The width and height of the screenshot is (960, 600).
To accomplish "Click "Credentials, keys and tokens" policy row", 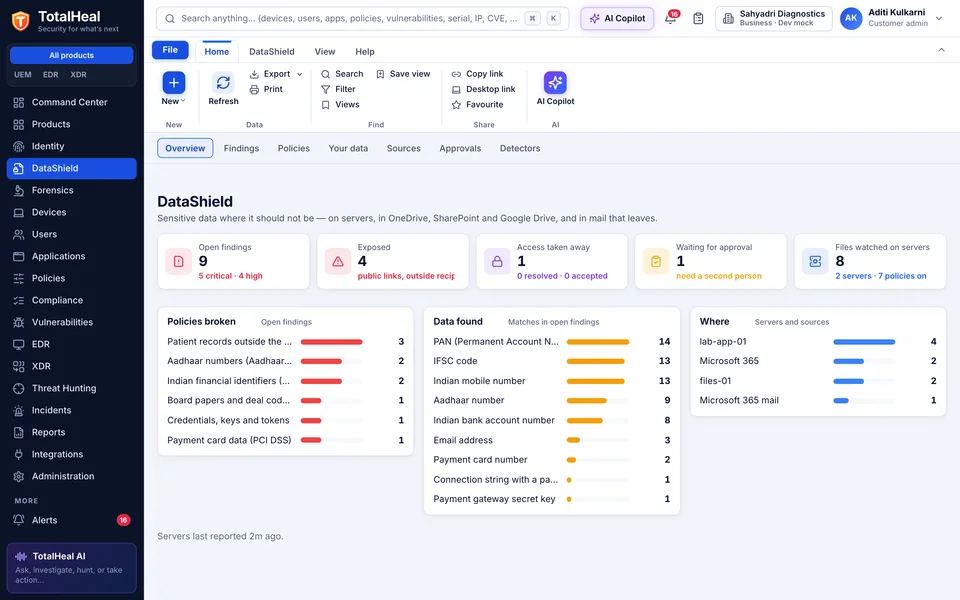I will pyautogui.click(x=285, y=421).
